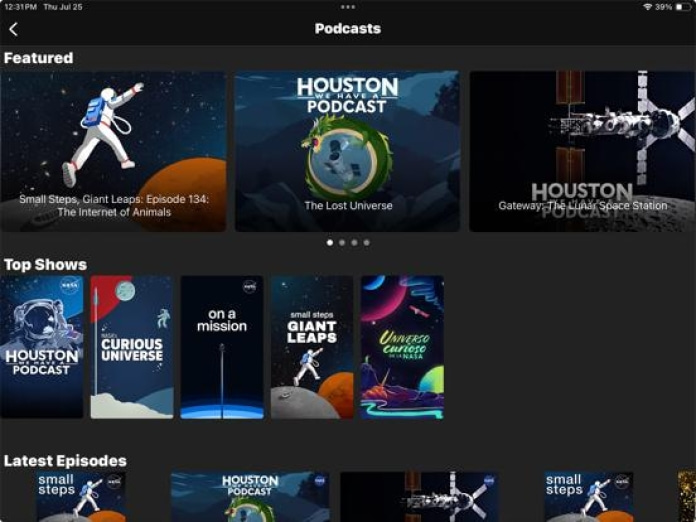Select fourth featured carousel page dot
The image size is (696, 522).
tap(366, 243)
